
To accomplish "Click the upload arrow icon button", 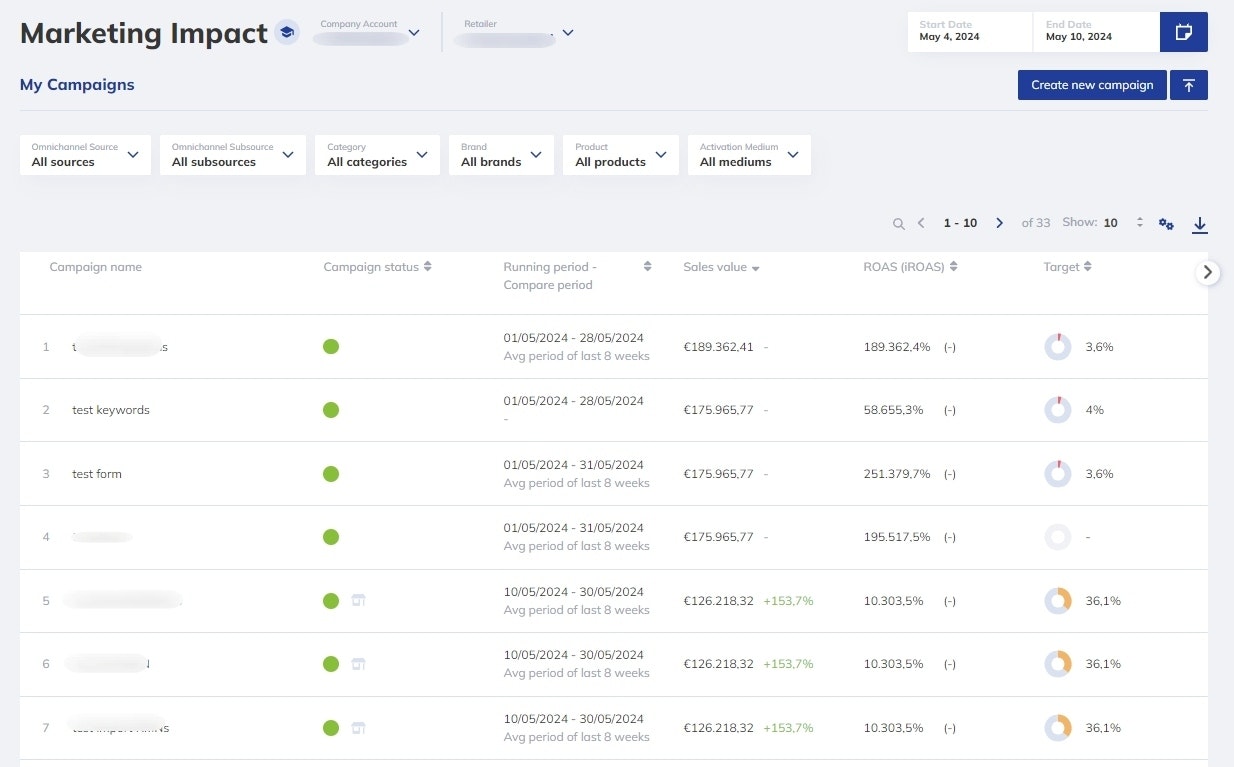I will point(1188,85).
